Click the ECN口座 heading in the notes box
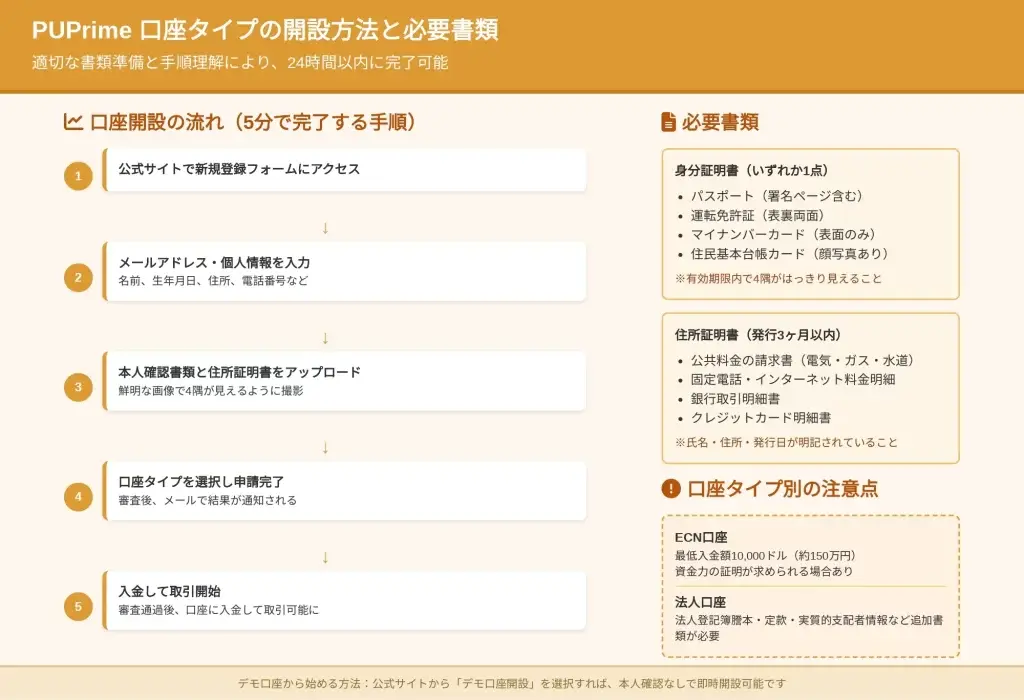The height and width of the screenshot is (700, 1024). 701,538
